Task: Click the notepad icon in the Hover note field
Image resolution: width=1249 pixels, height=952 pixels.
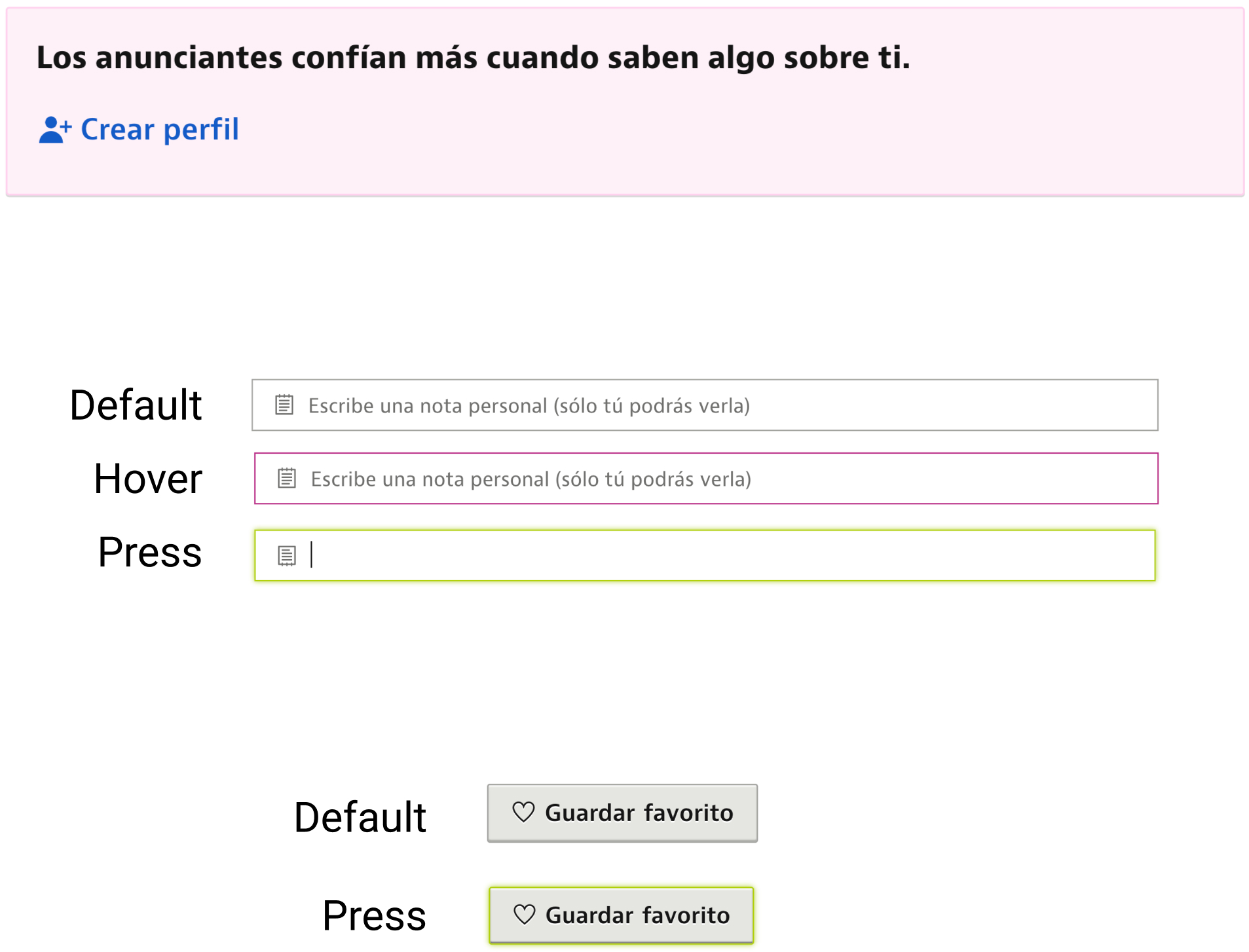Action: click(287, 478)
